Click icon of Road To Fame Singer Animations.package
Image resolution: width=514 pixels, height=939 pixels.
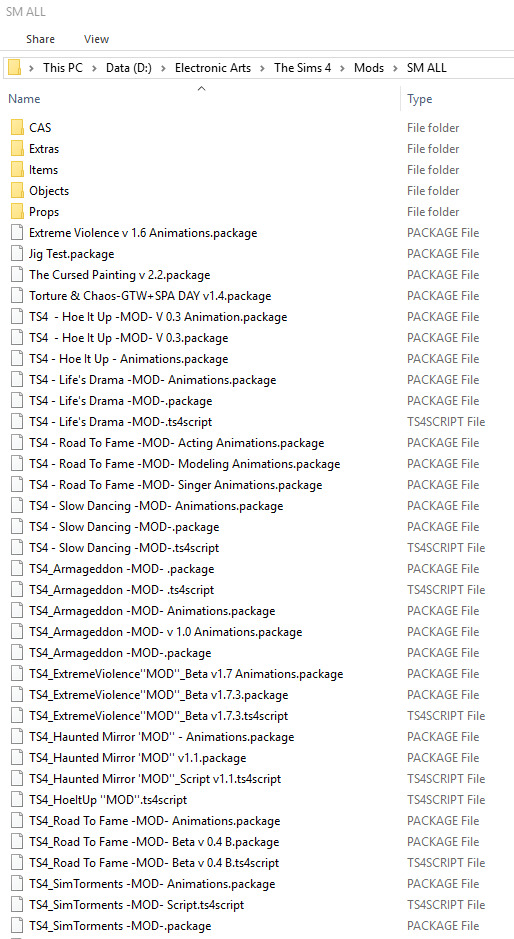tap(17, 485)
